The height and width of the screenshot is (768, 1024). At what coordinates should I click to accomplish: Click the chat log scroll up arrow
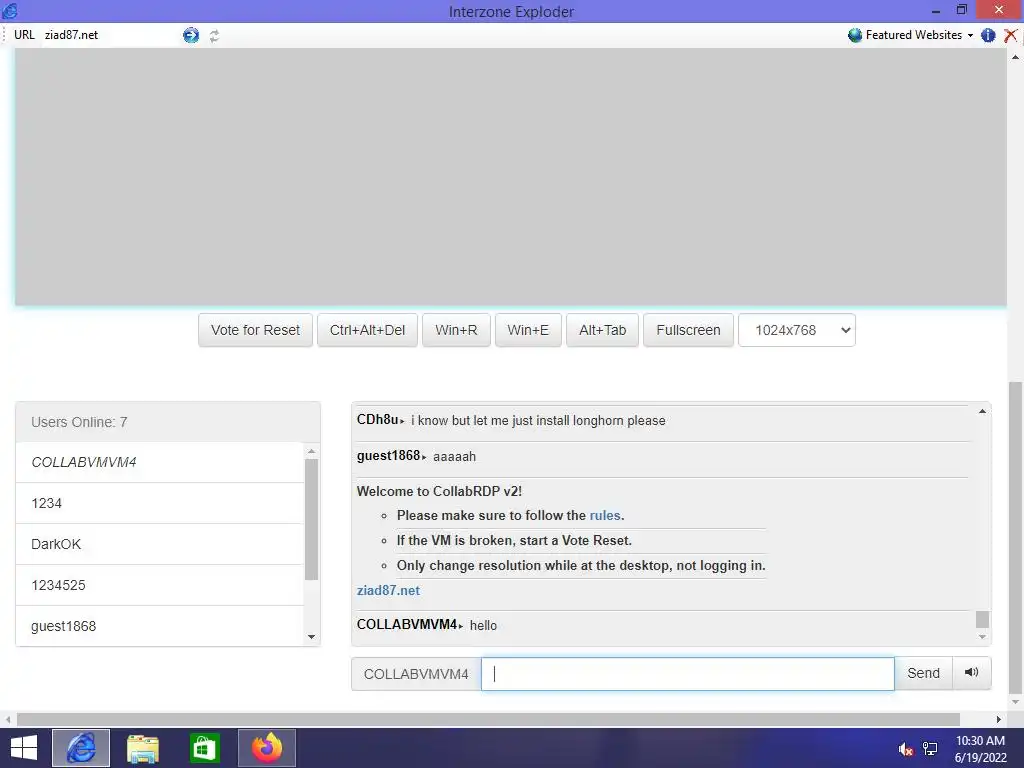[x=982, y=411]
